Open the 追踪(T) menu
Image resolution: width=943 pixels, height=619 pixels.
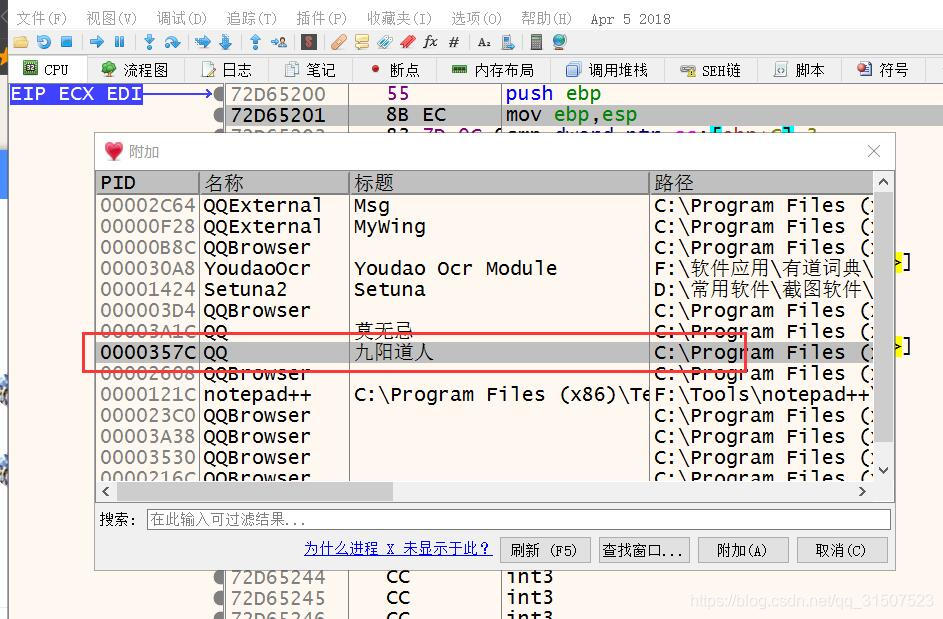click(251, 19)
